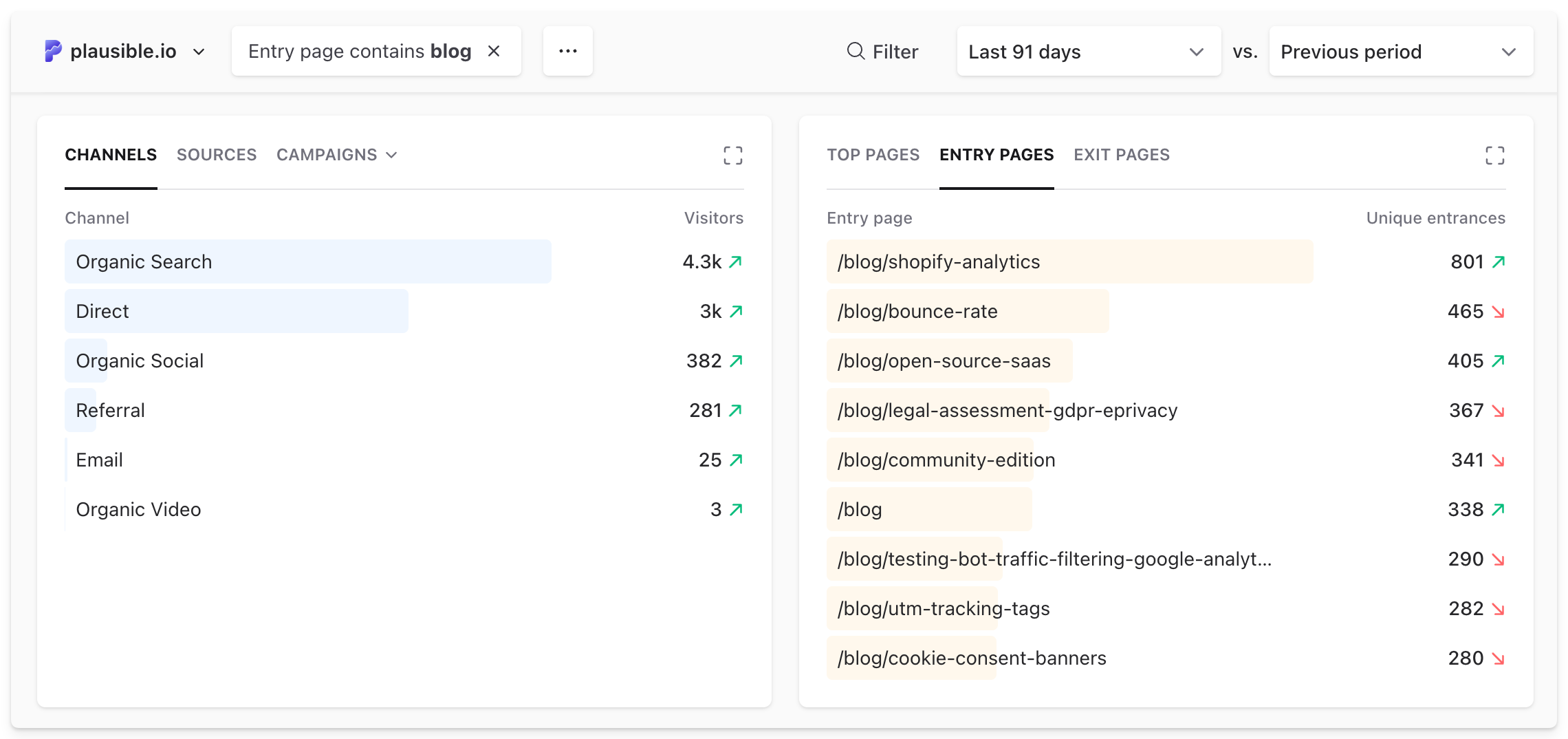Select the Top Pages tab
The height and width of the screenshot is (739, 1568).
874,155
